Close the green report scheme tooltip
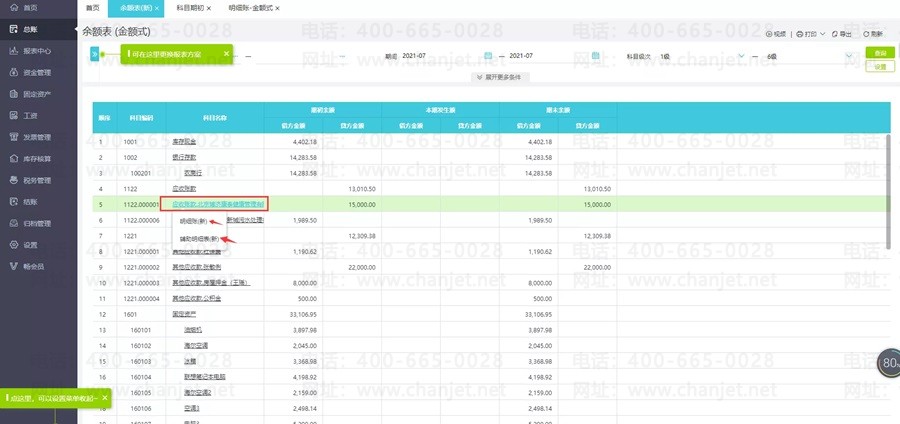Screen dimensions: 900x424 [x=226, y=53]
